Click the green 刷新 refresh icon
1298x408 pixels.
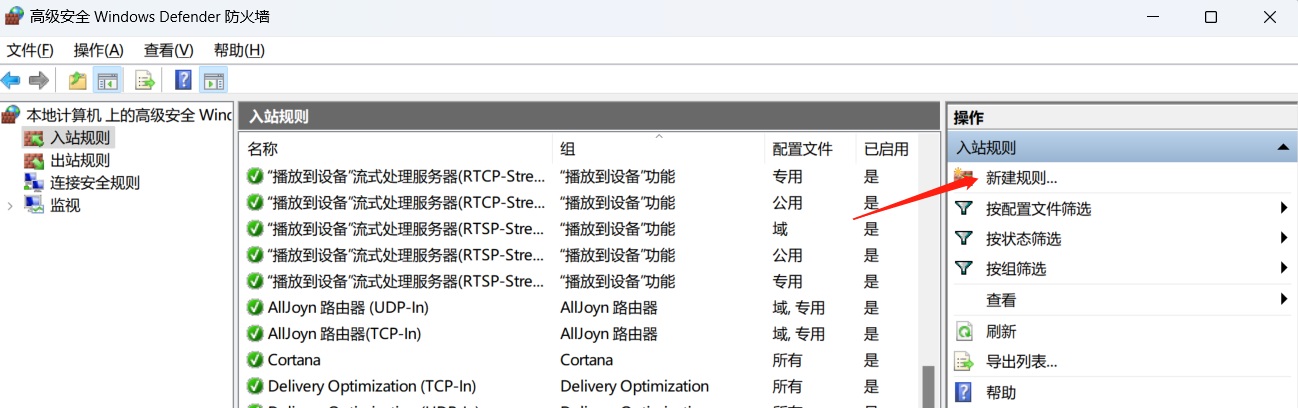pos(965,331)
